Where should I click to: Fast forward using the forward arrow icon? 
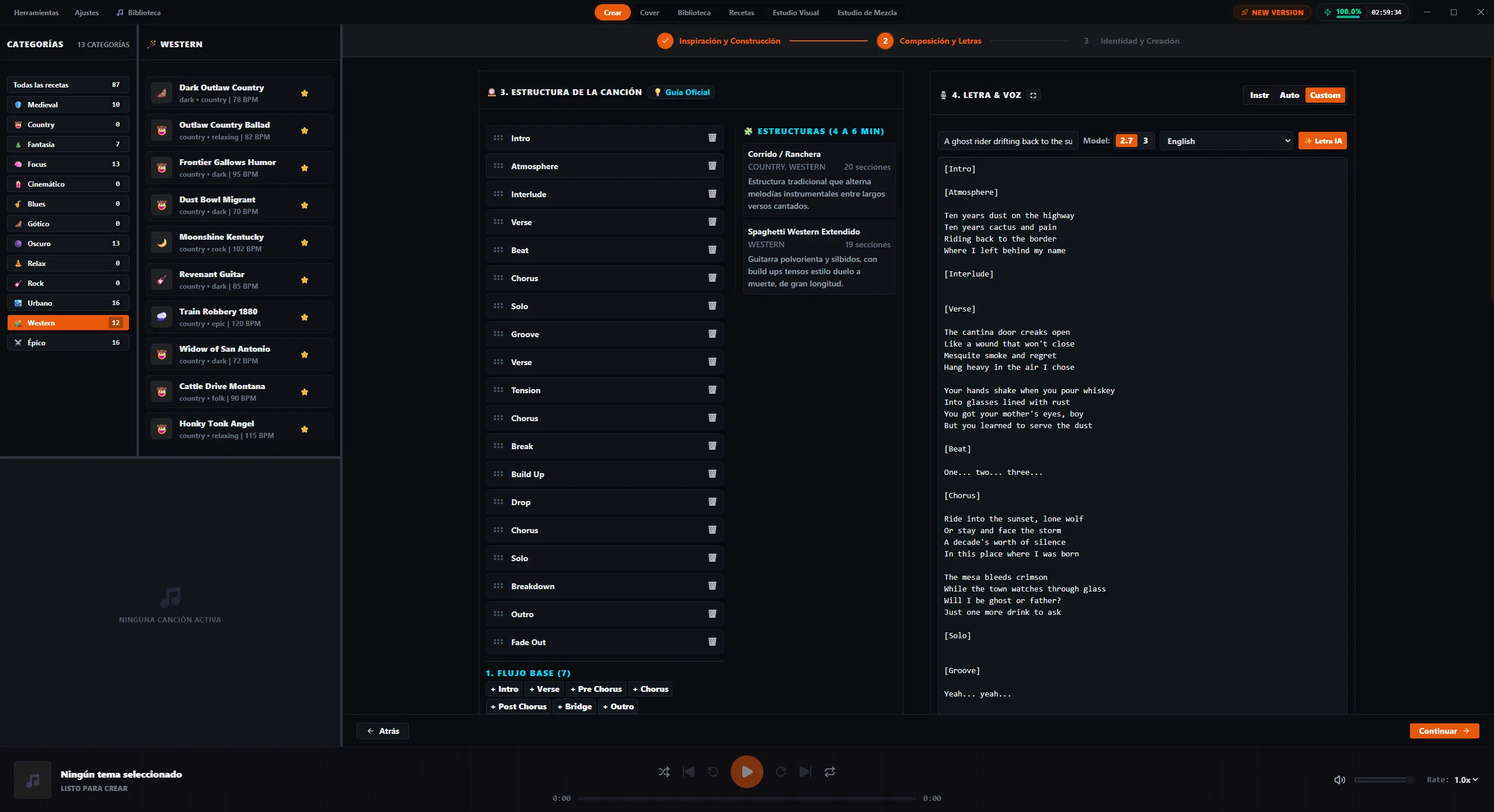[781, 772]
